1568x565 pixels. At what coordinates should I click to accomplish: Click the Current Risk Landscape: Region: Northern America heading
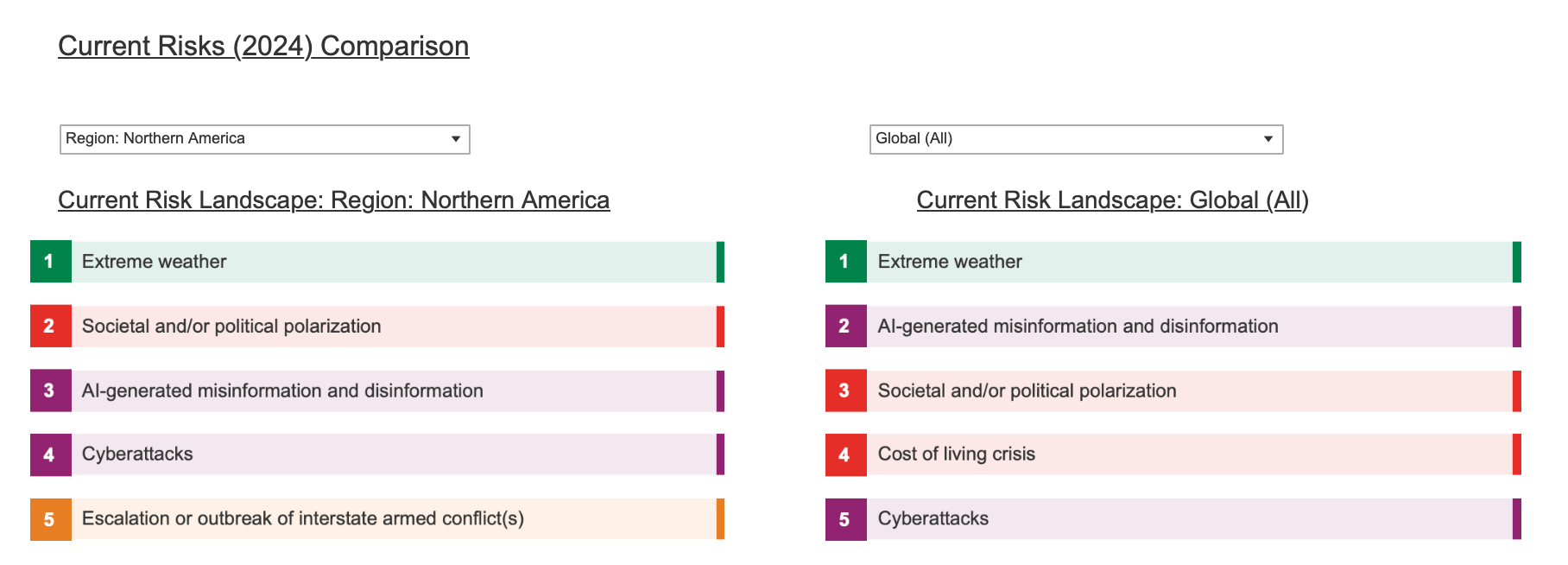333,200
